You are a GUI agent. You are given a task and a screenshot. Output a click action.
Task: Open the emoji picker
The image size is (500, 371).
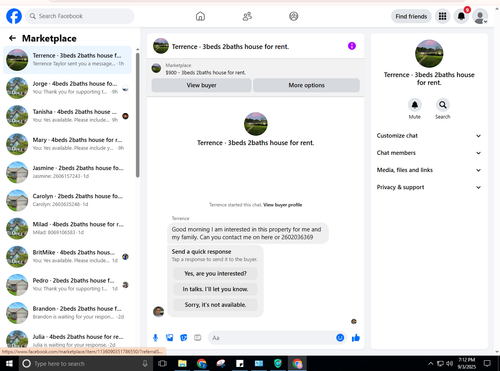coord(340,338)
